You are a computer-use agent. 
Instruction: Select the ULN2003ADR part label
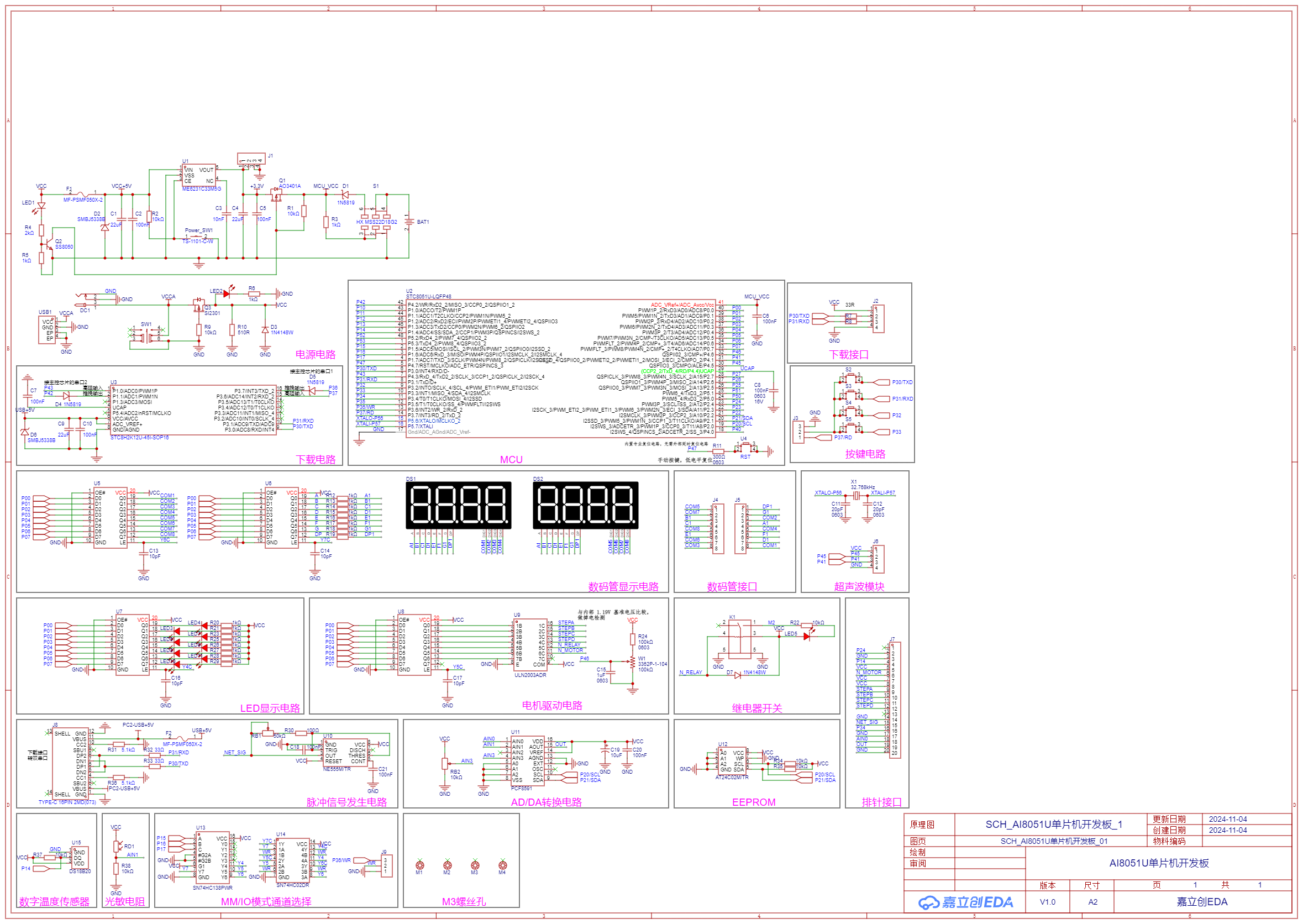530,675
